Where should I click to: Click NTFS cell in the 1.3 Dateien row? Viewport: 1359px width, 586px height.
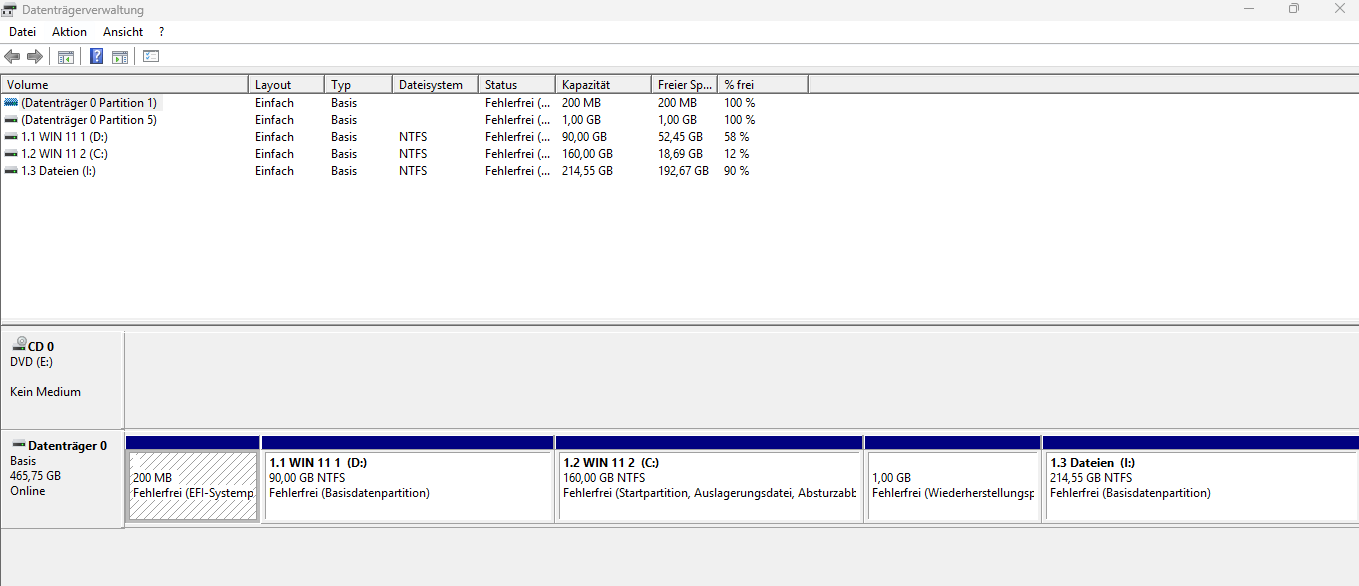(x=413, y=171)
